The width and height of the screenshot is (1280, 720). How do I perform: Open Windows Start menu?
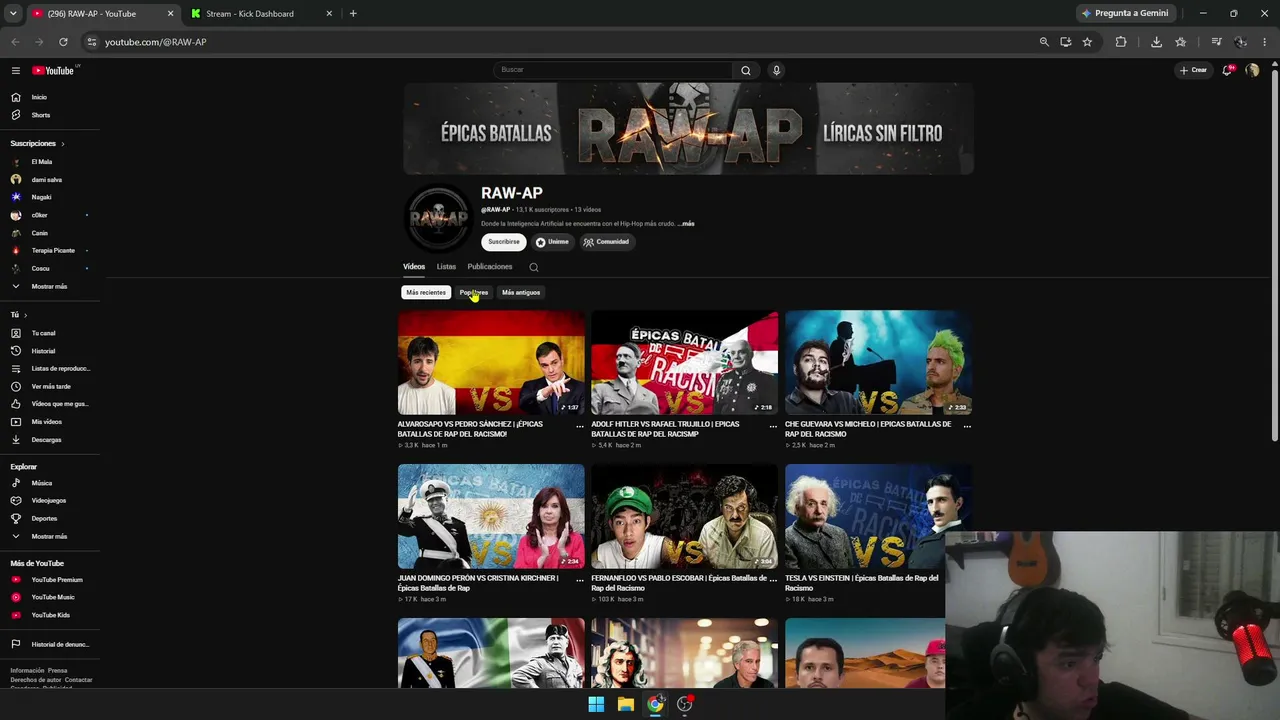[x=596, y=704]
